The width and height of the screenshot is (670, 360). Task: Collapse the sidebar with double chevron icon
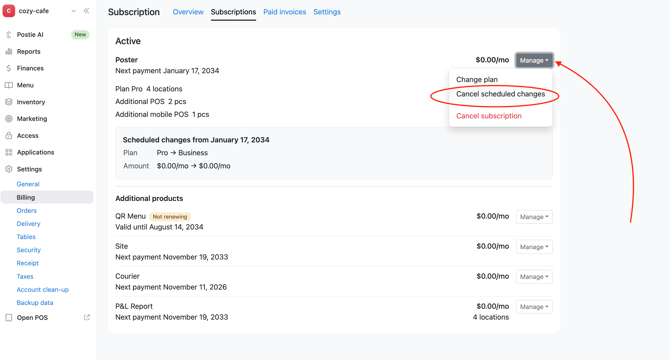pos(86,11)
